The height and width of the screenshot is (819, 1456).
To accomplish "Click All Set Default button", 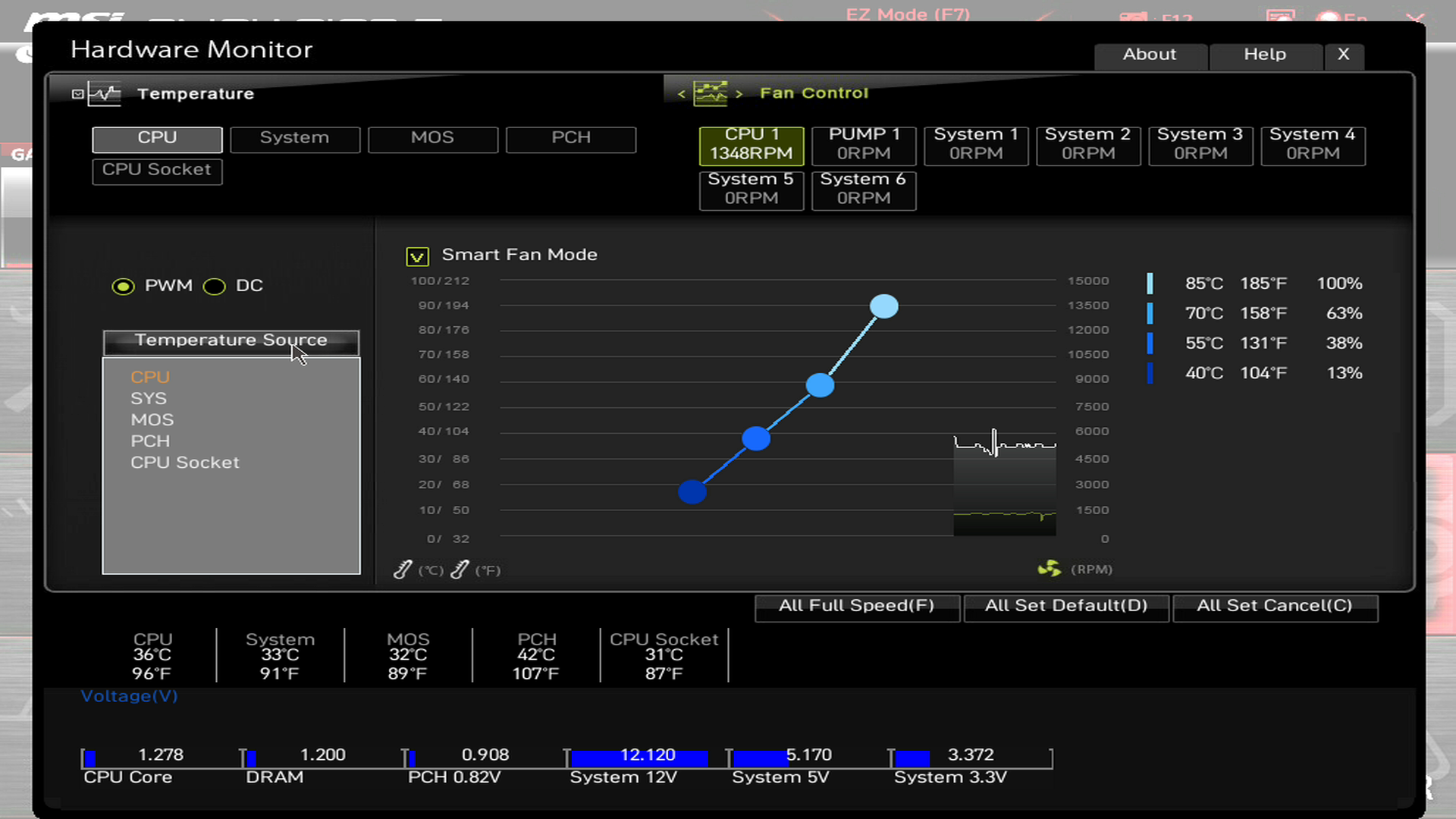I will [x=1066, y=605].
